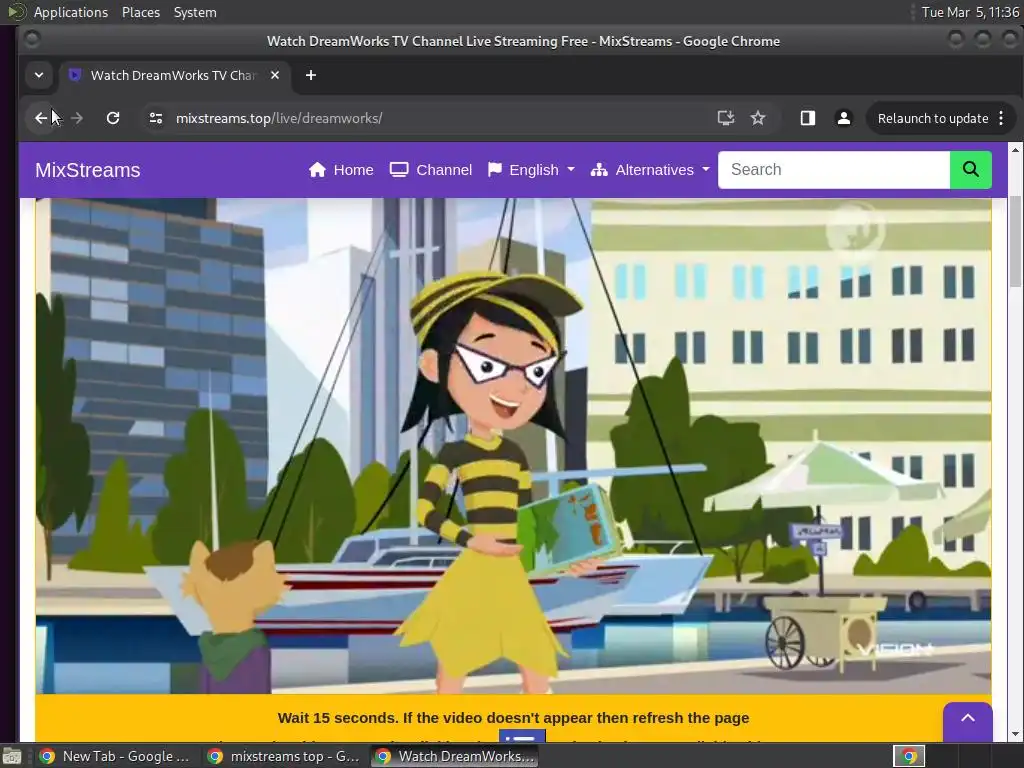
Task: Click the date and time clock
Action: coord(970,12)
